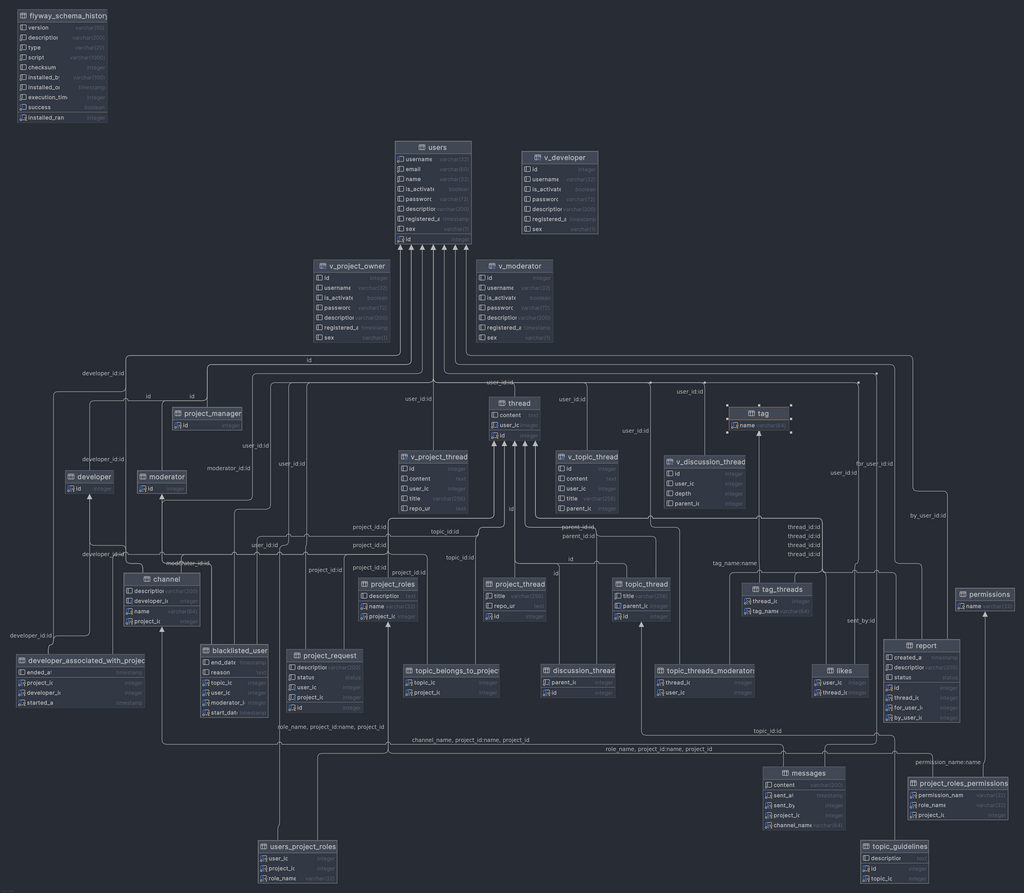Select the depth column in v_discussion_thread
This screenshot has width=1024, height=893.
coord(682,494)
